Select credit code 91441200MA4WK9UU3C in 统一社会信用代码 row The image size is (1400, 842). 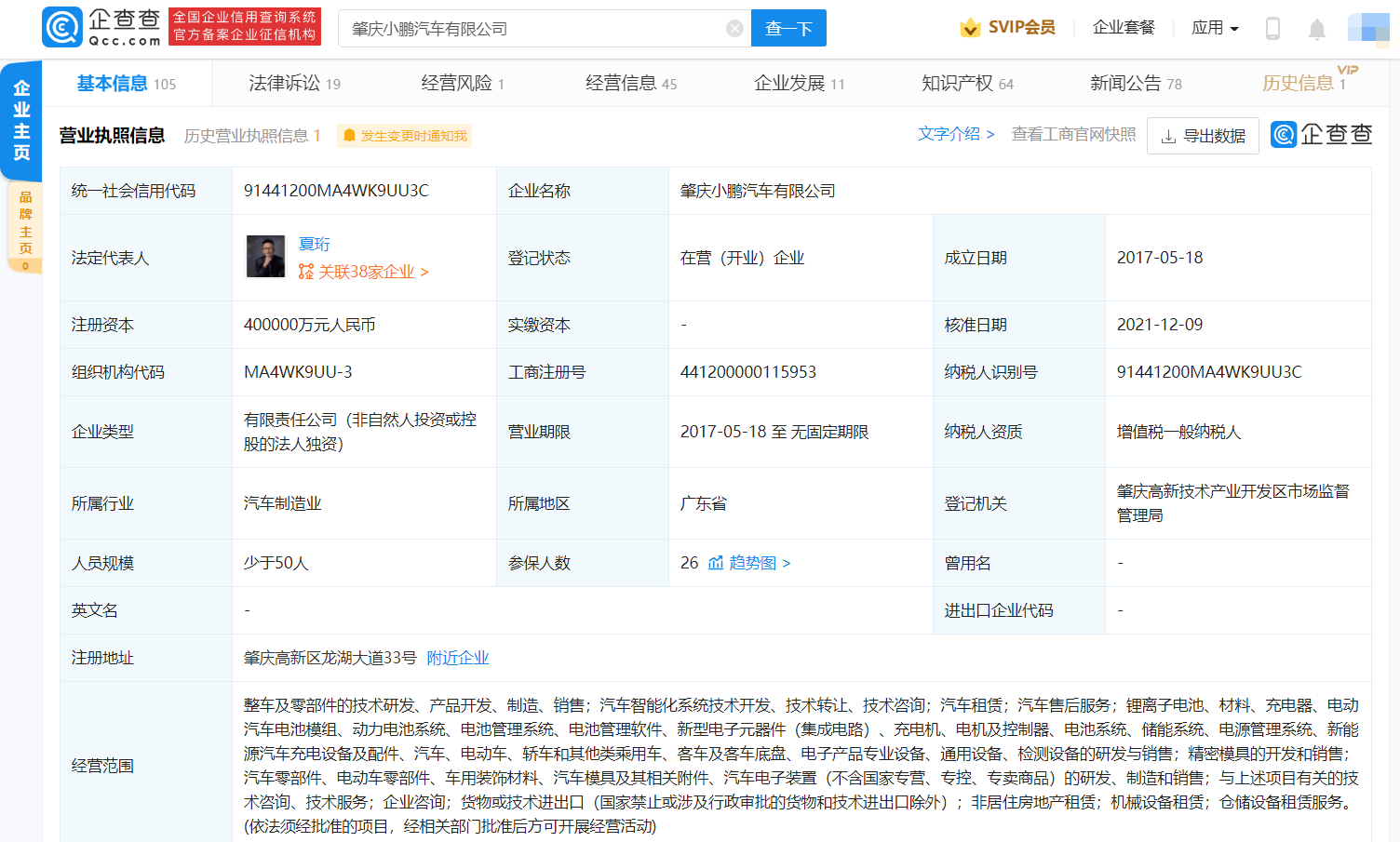[336, 191]
